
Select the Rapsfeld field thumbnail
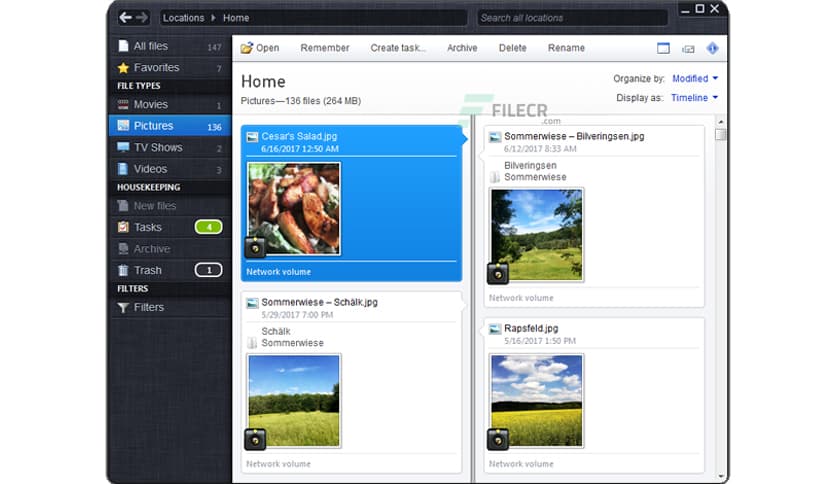(x=537, y=401)
